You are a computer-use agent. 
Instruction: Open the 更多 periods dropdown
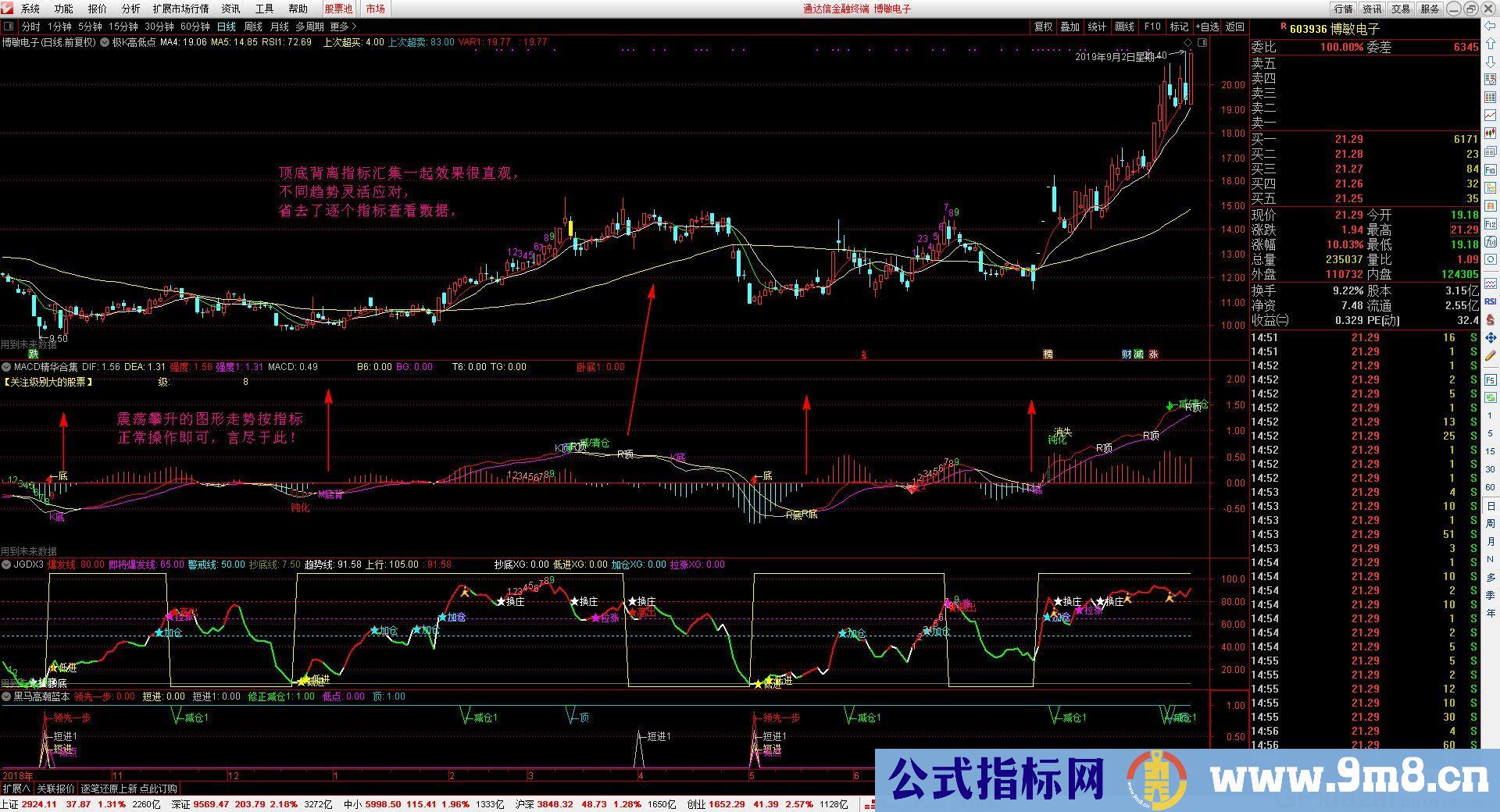(x=342, y=27)
